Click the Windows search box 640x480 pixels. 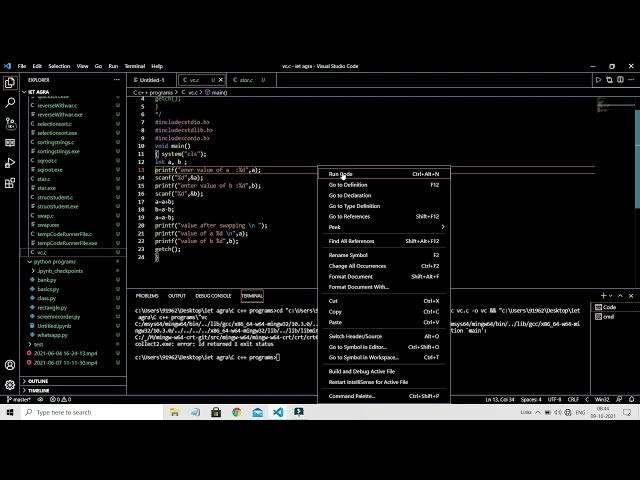[x=92, y=412]
